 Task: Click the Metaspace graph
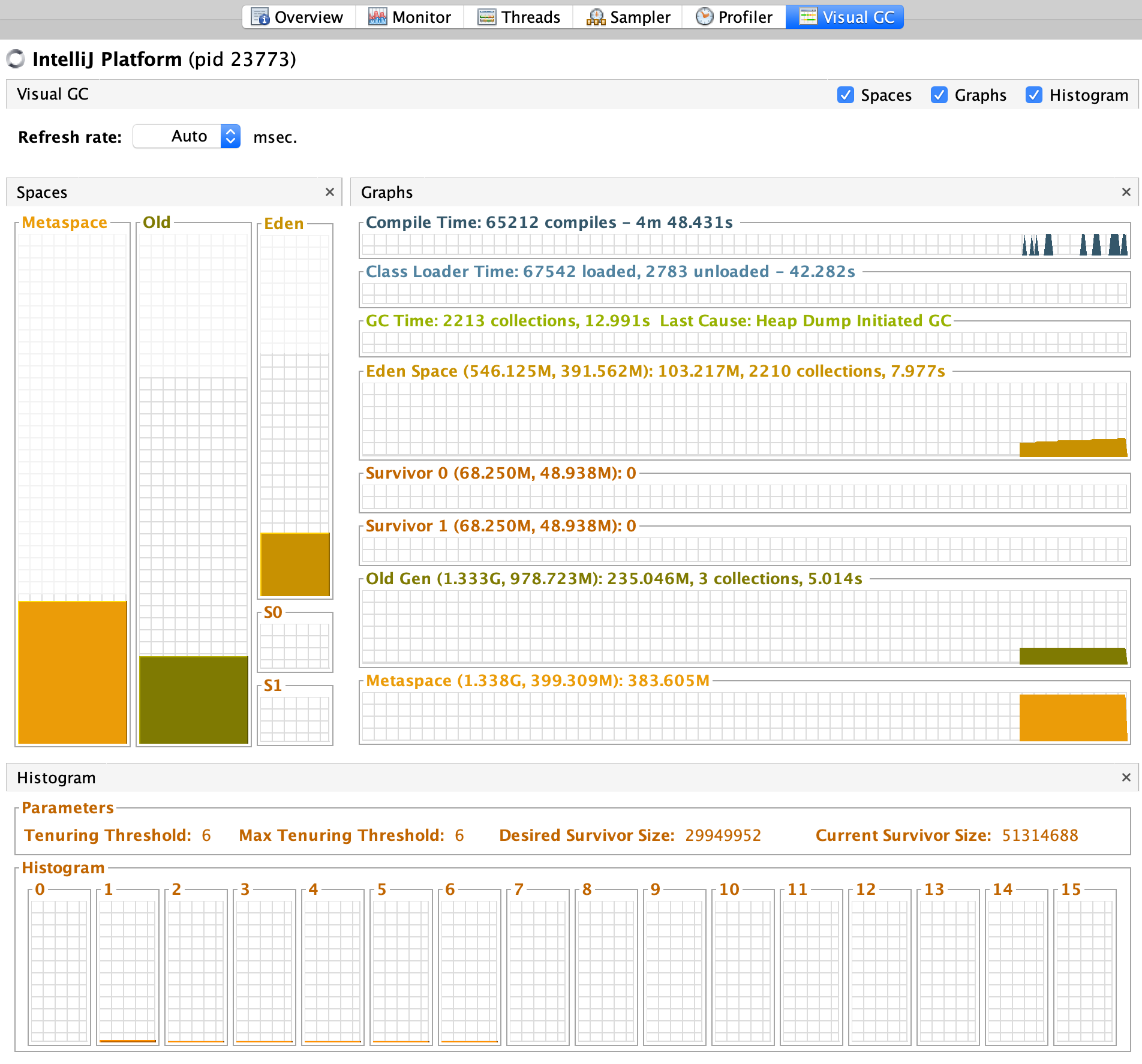pos(744,717)
